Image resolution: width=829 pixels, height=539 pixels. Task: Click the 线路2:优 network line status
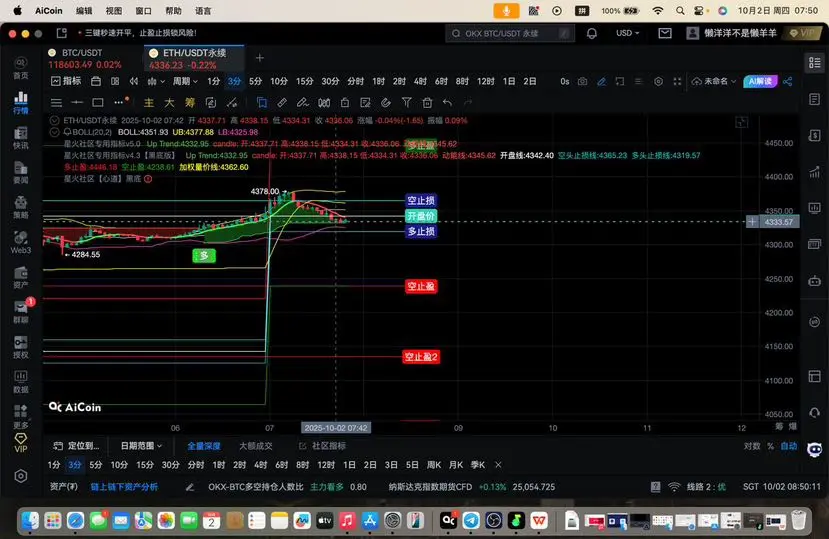(x=699, y=487)
